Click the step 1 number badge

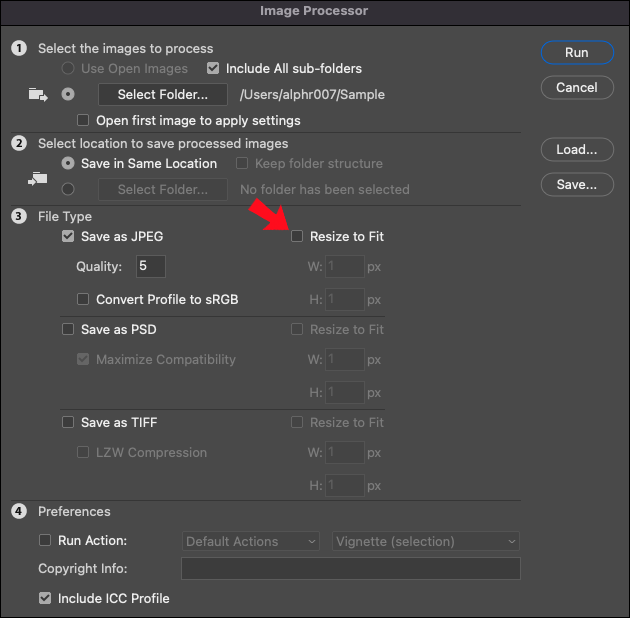click(x=18, y=48)
